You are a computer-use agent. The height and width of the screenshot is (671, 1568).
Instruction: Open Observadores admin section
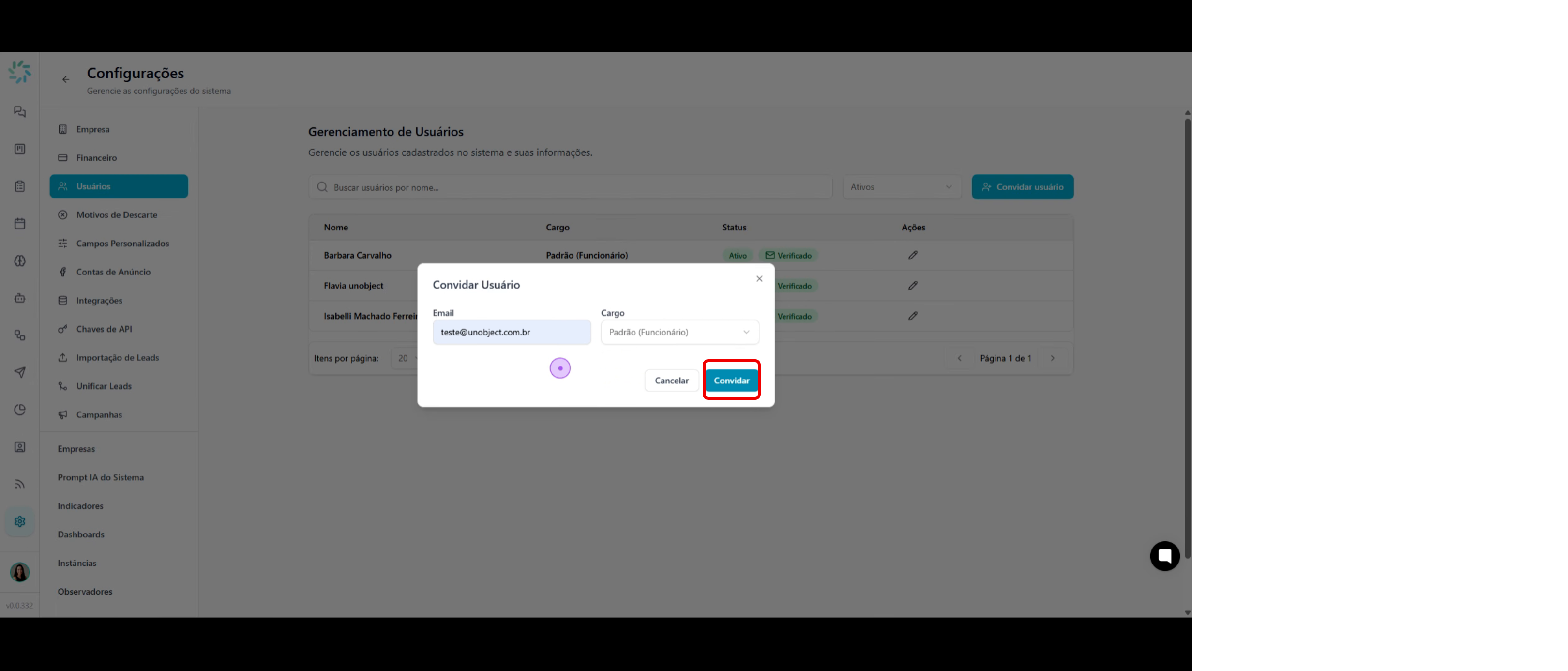click(x=85, y=592)
